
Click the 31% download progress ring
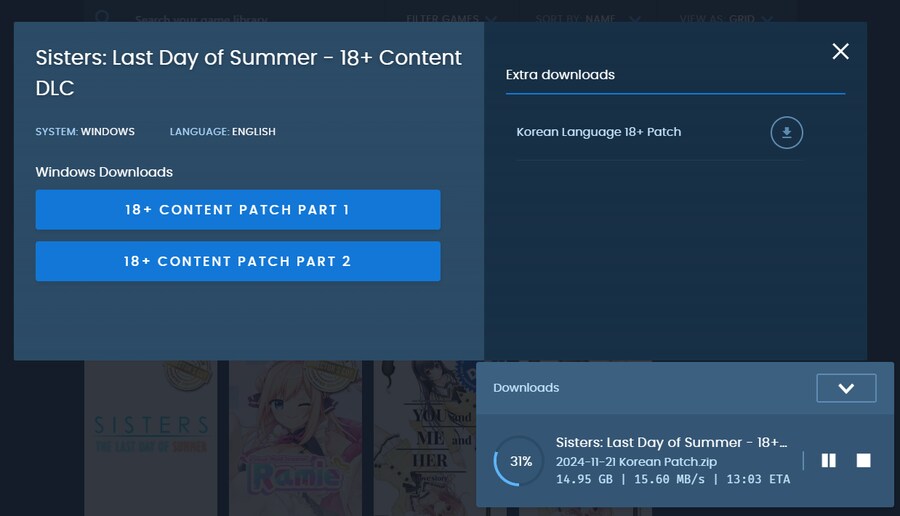point(520,462)
